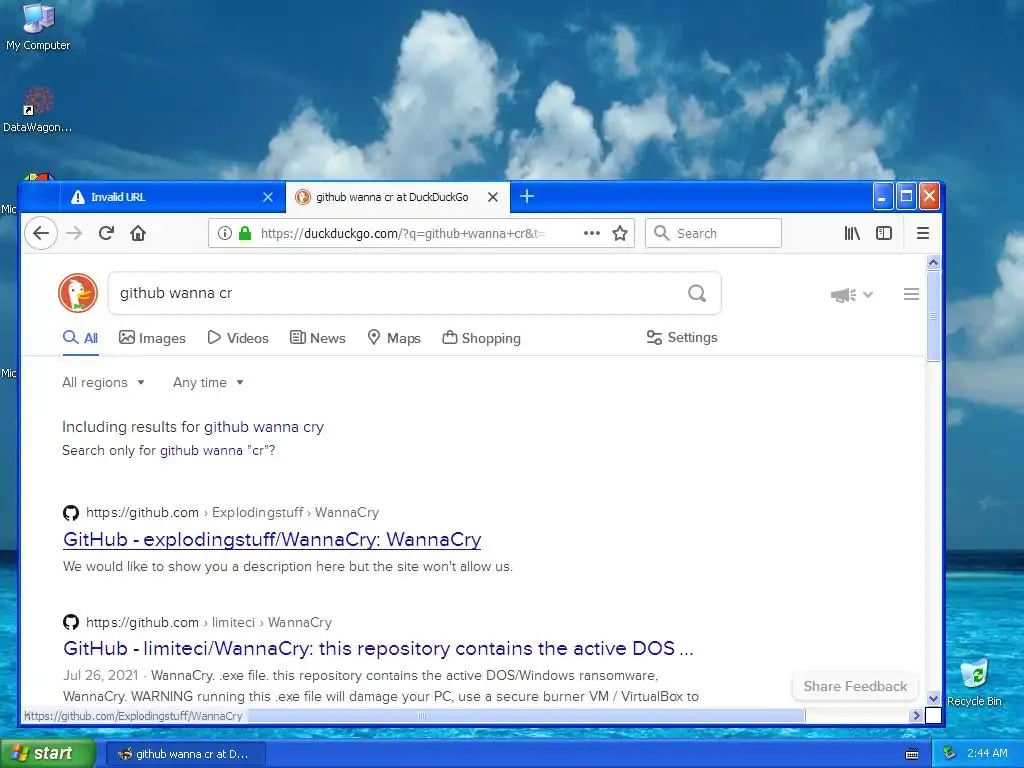The width and height of the screenshot is (1024, 768).
Task: Open the Library icon in toolbar
Action: (852, 233)
